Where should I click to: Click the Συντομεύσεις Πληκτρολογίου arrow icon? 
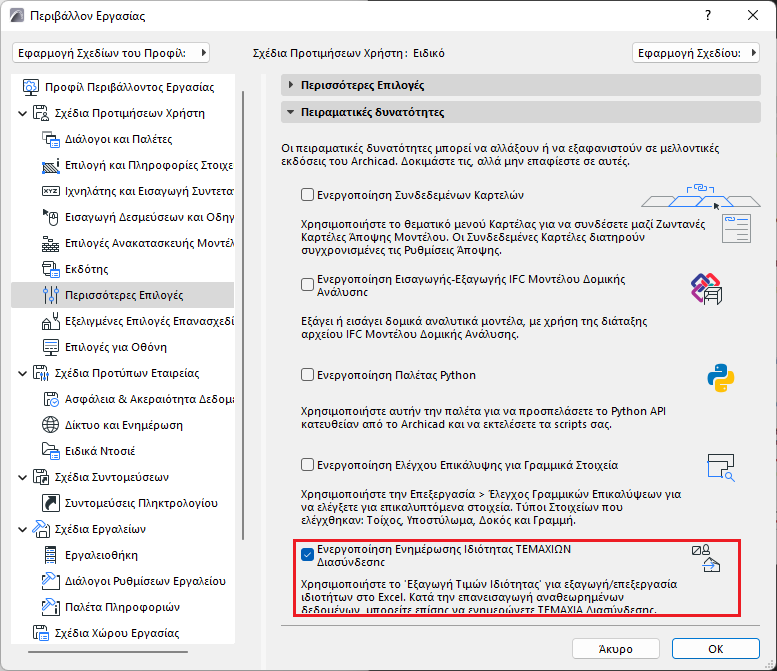[x=51, y=503]
